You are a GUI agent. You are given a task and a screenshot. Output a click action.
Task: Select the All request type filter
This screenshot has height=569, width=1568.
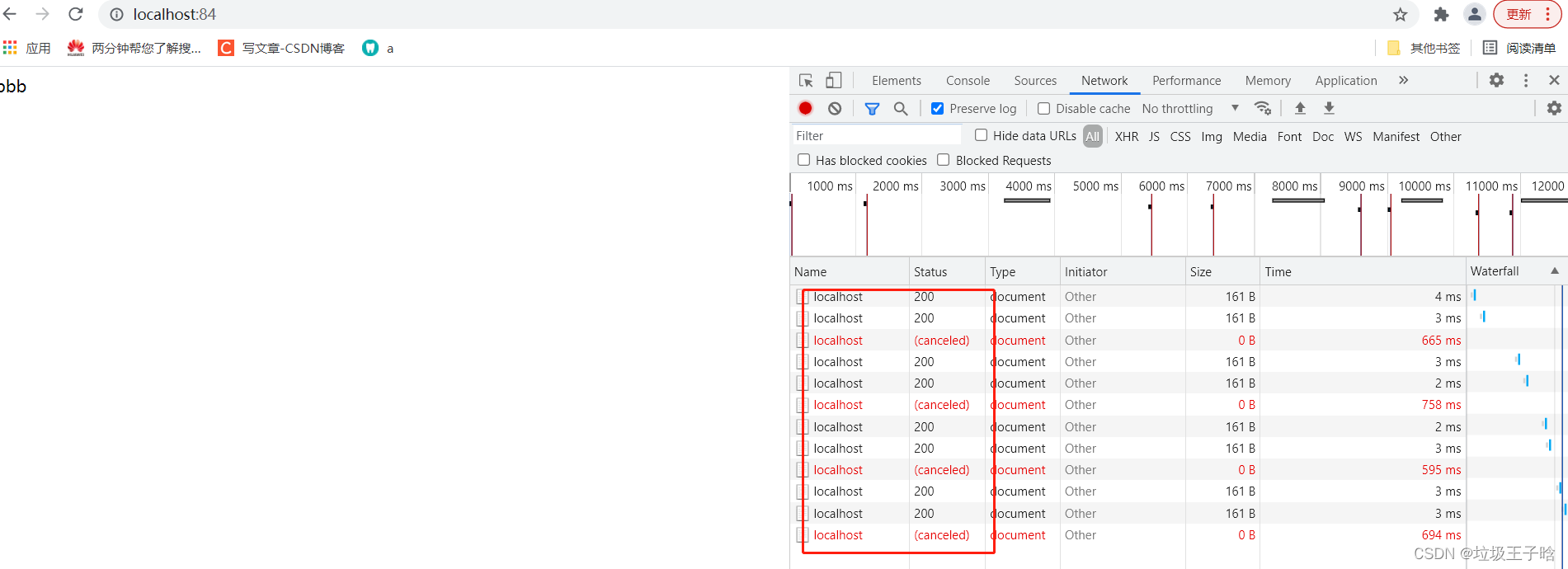pyautogui.click(x=1092, y=137)
